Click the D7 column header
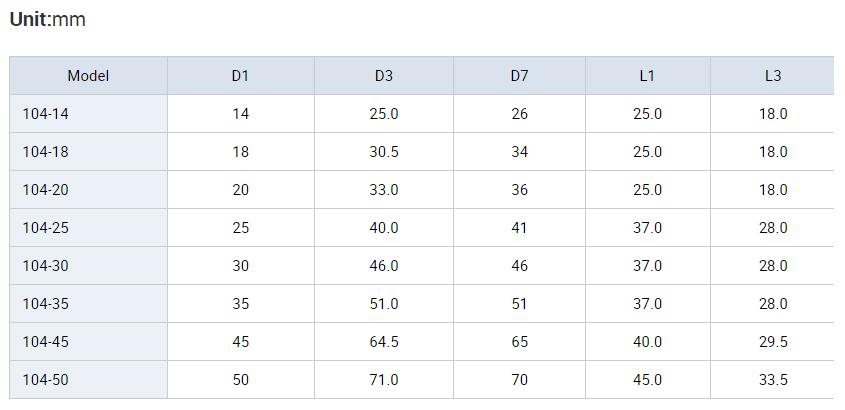 pos(520,76)
